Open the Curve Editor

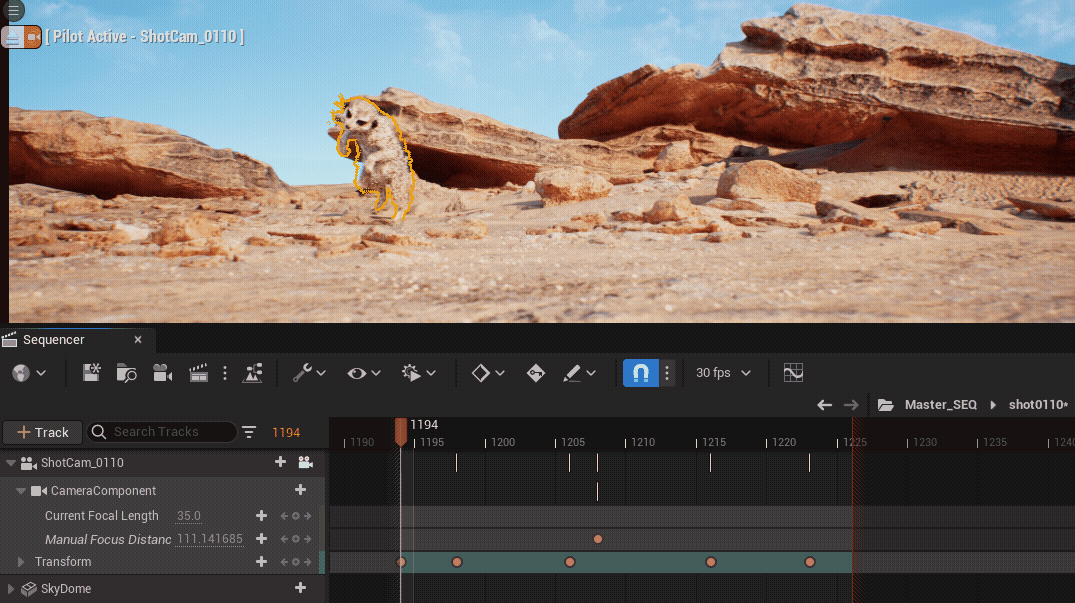(793, 373)
